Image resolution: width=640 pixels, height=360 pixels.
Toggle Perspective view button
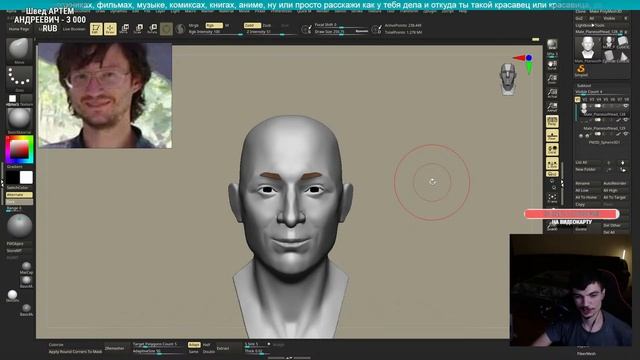point(552,121)
